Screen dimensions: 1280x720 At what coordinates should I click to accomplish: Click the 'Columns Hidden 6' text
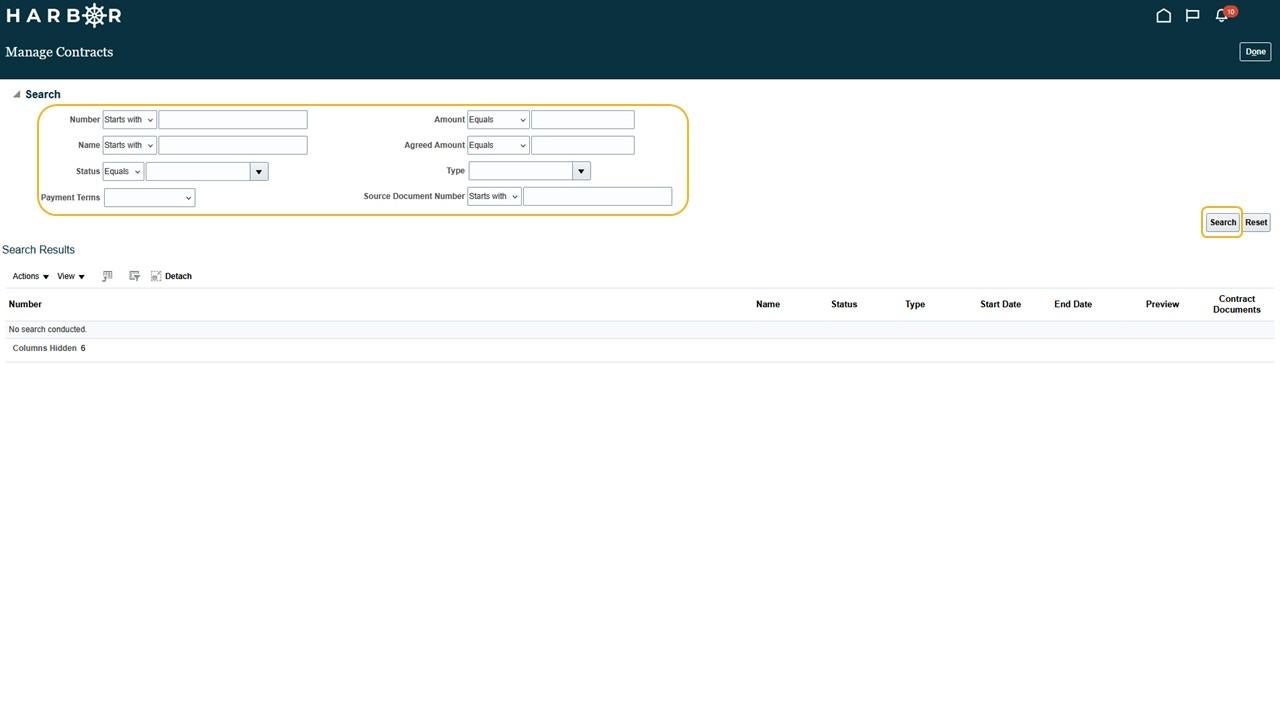pyautogui.click(x=49, y=348)
